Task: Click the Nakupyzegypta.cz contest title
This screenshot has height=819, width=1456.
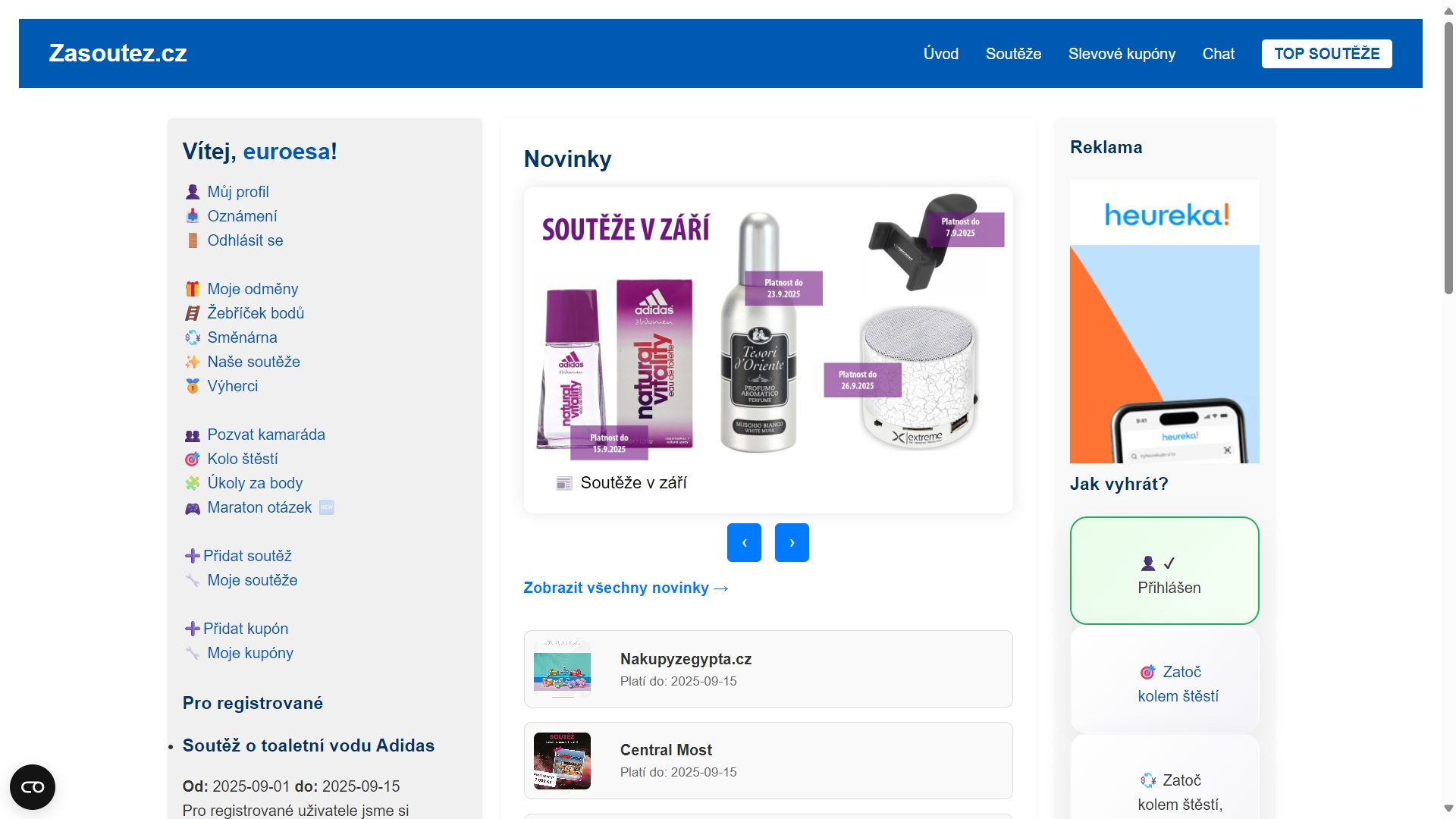Action: pos(686,659)
